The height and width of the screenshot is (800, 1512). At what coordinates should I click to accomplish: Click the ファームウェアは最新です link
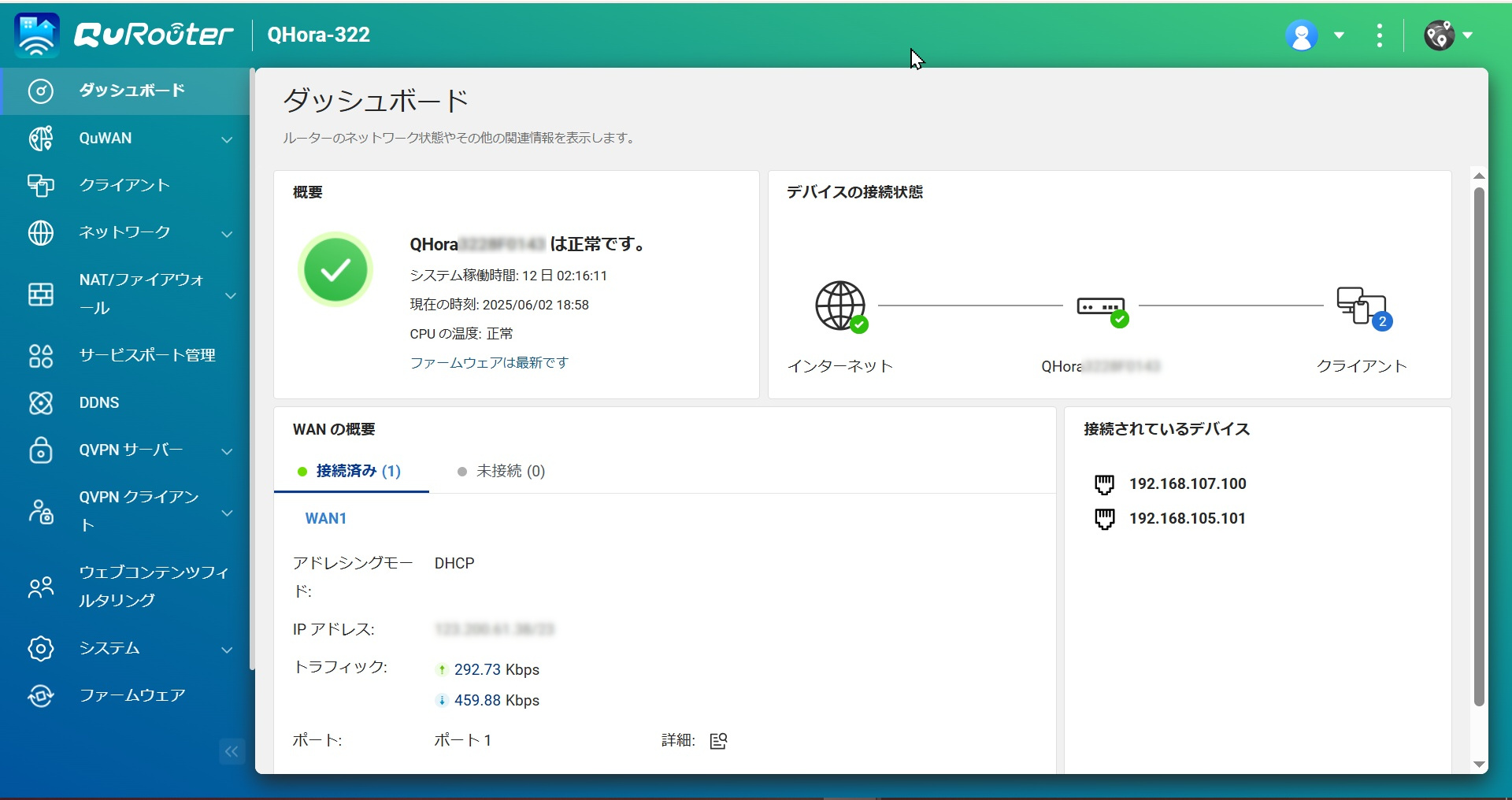[489, 363]
